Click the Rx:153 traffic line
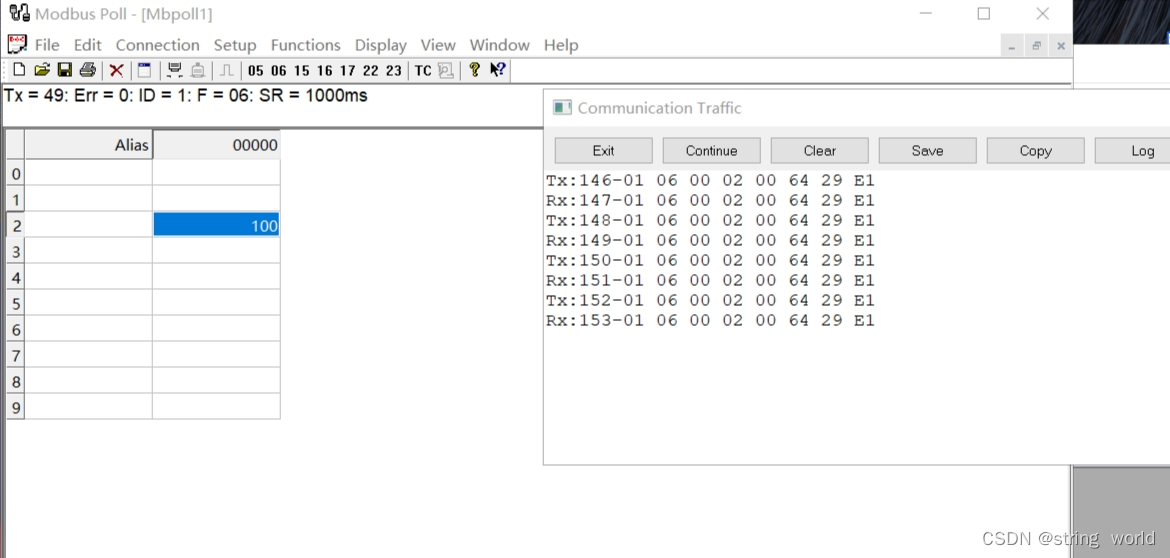Viewport: 1170px width, 558px height. 710,321
